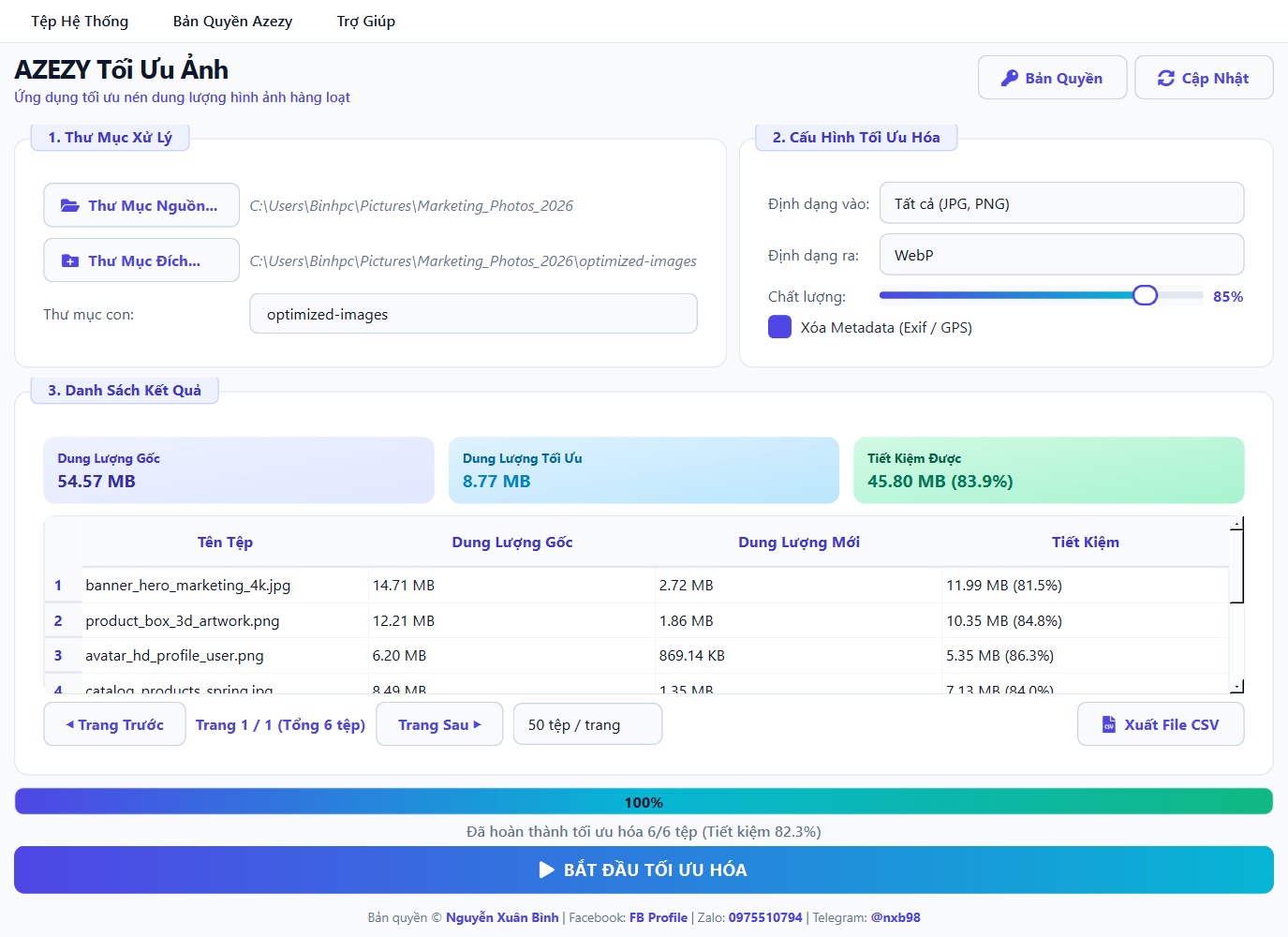Screen dimensions: 1288x937
Task: Open the @nxb98 Telegram link
Action: (x=896, y=917)
